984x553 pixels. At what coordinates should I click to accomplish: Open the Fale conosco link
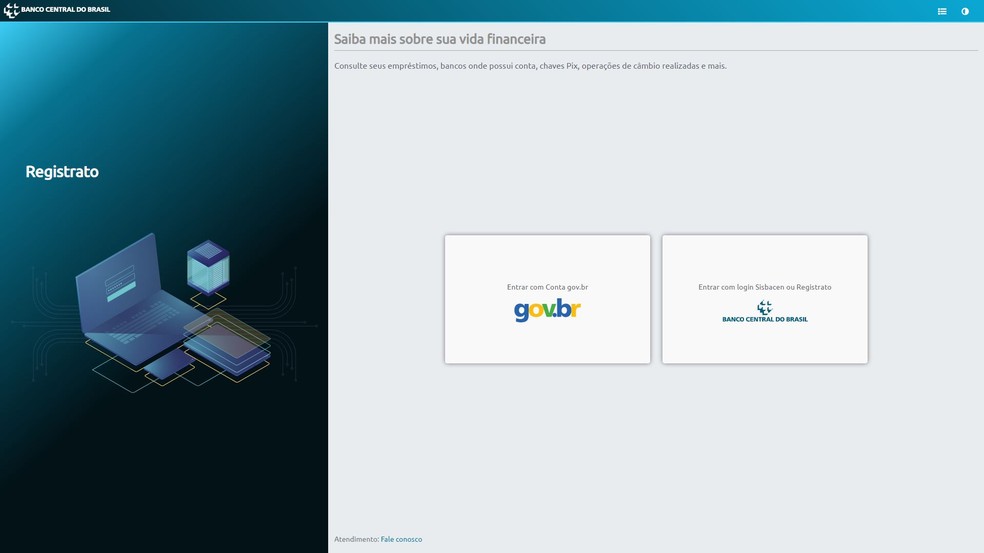(x=401, y=539)
